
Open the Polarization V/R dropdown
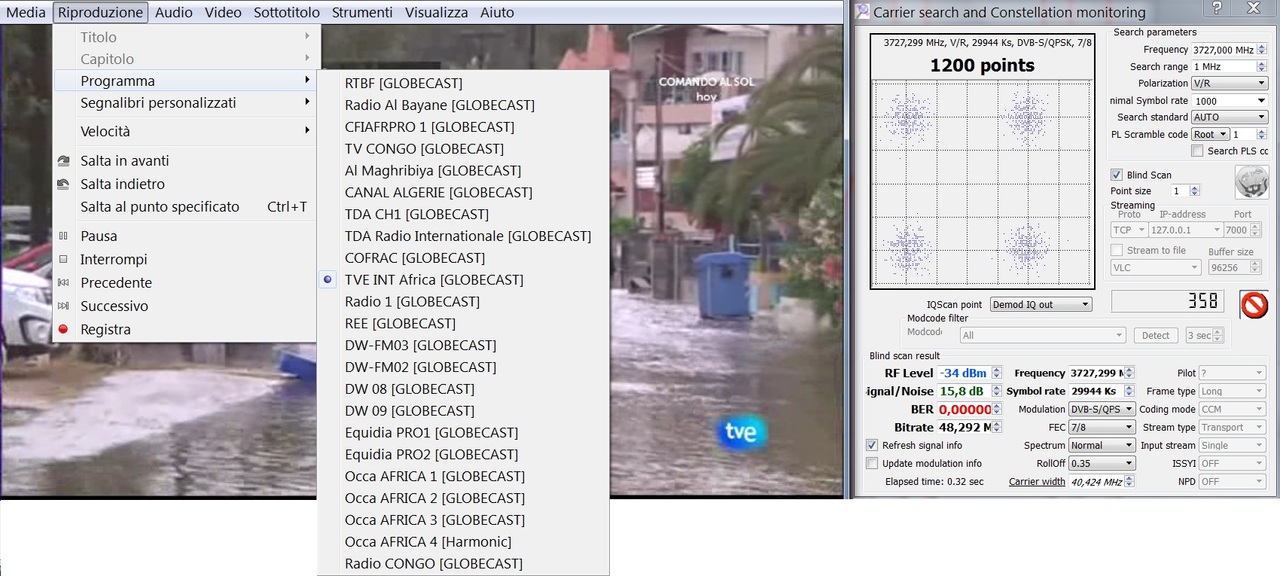[1229, 83]
